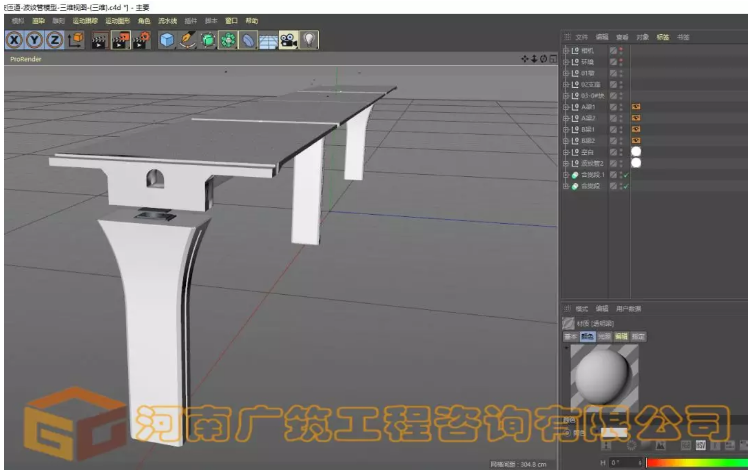This screenshot has width=752, height=473.
Task: Open the 窗口 menu
Action: pos(231,21)
